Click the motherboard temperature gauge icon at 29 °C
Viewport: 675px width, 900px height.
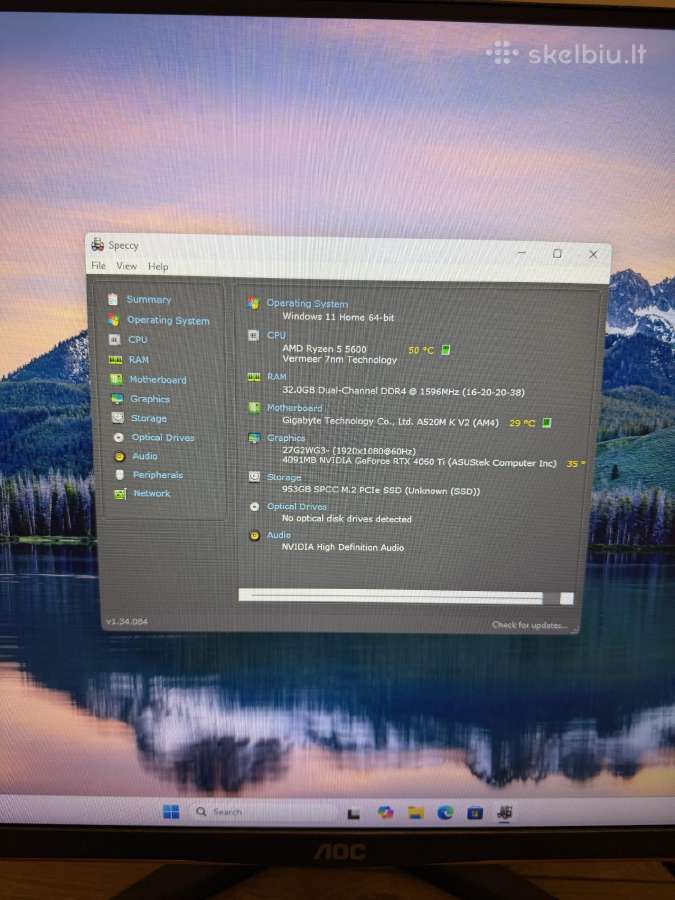tap(546, 423)
